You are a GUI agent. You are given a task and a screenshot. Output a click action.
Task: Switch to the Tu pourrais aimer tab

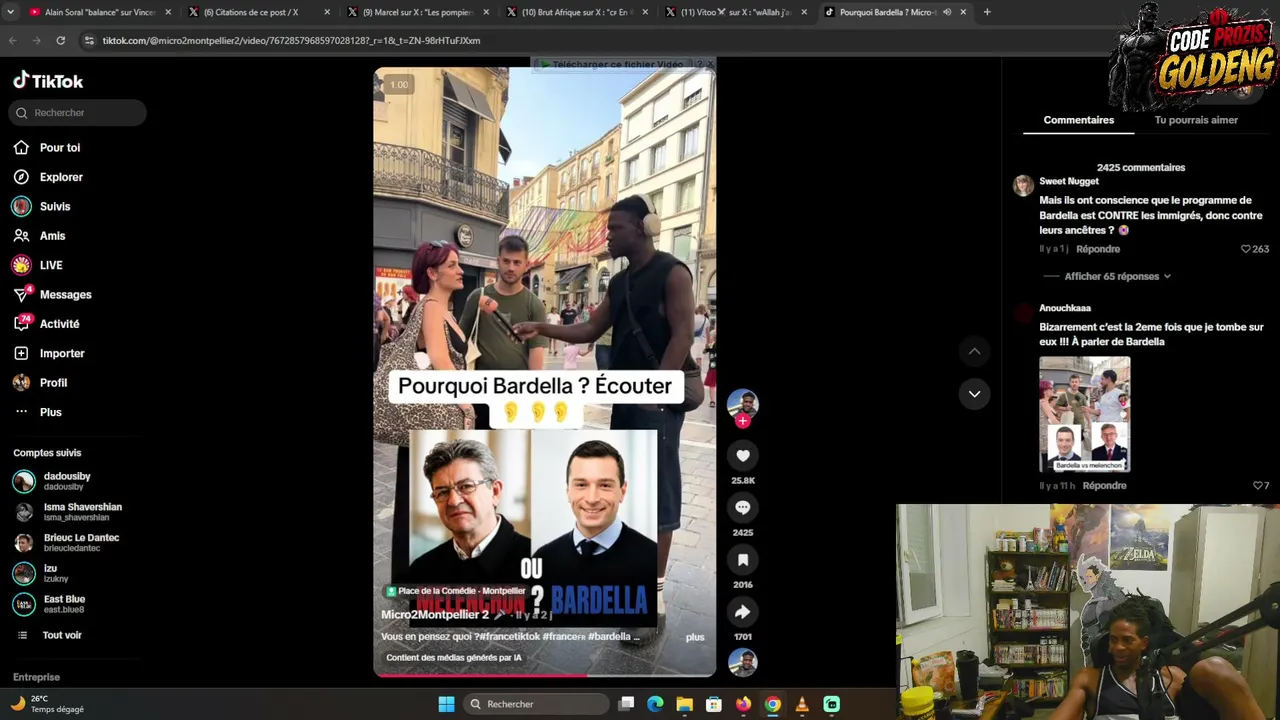click(1196, 120)
